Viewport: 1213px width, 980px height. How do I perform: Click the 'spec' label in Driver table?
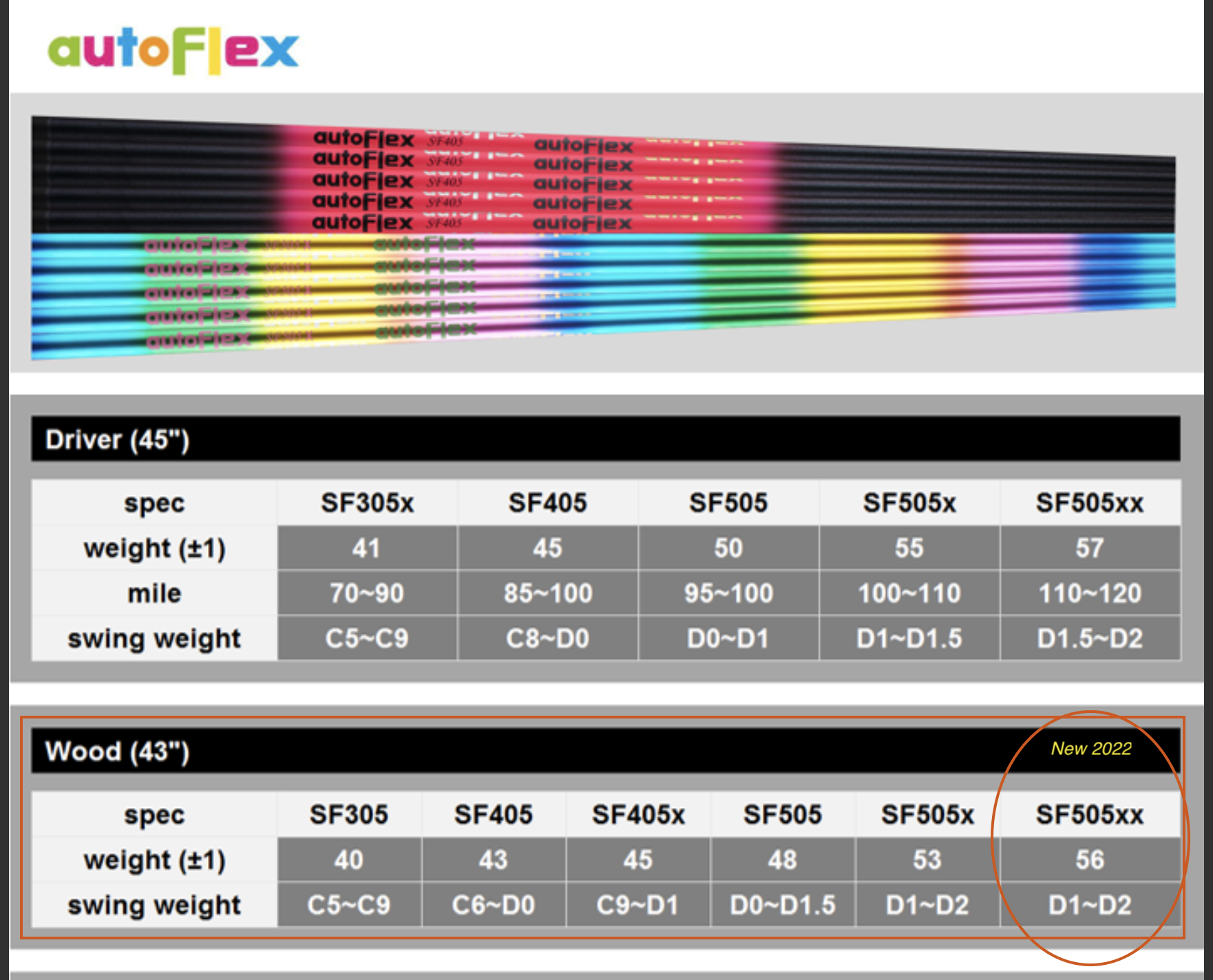click(154, 503)
